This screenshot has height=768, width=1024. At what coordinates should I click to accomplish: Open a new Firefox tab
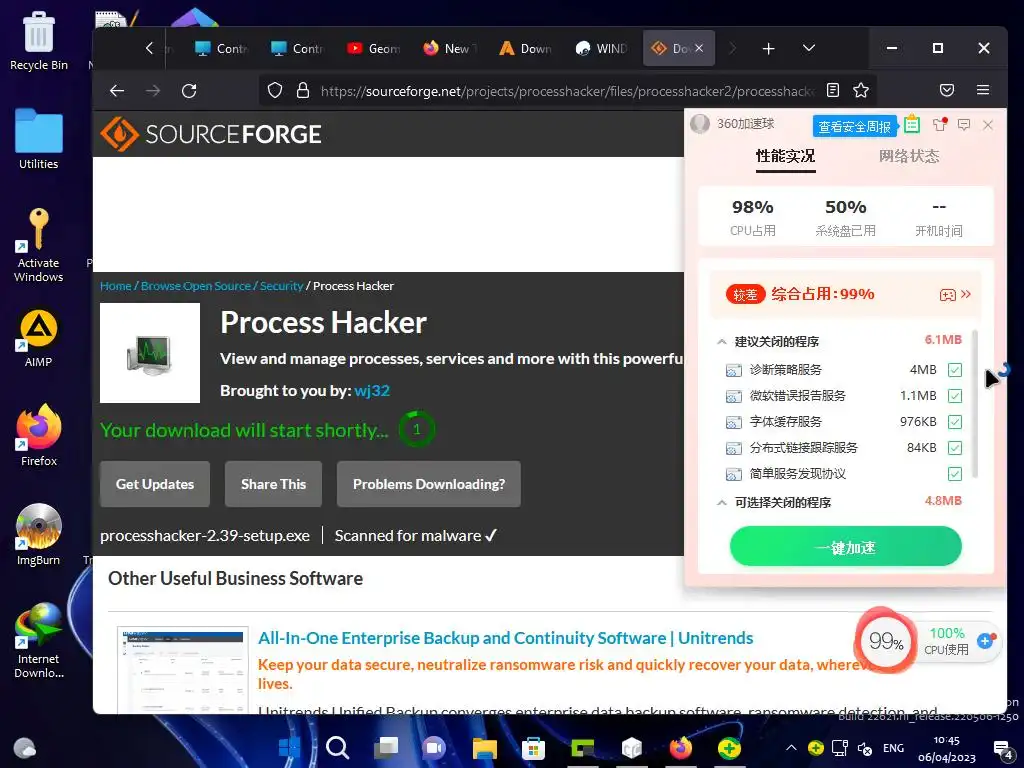pyautogui.click(x=769, y=48)
